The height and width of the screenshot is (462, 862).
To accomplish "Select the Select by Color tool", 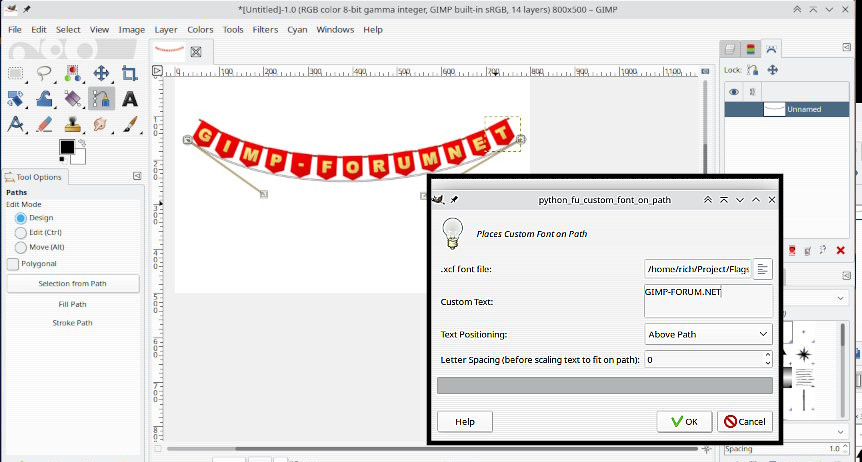I will tap(73, 73).
